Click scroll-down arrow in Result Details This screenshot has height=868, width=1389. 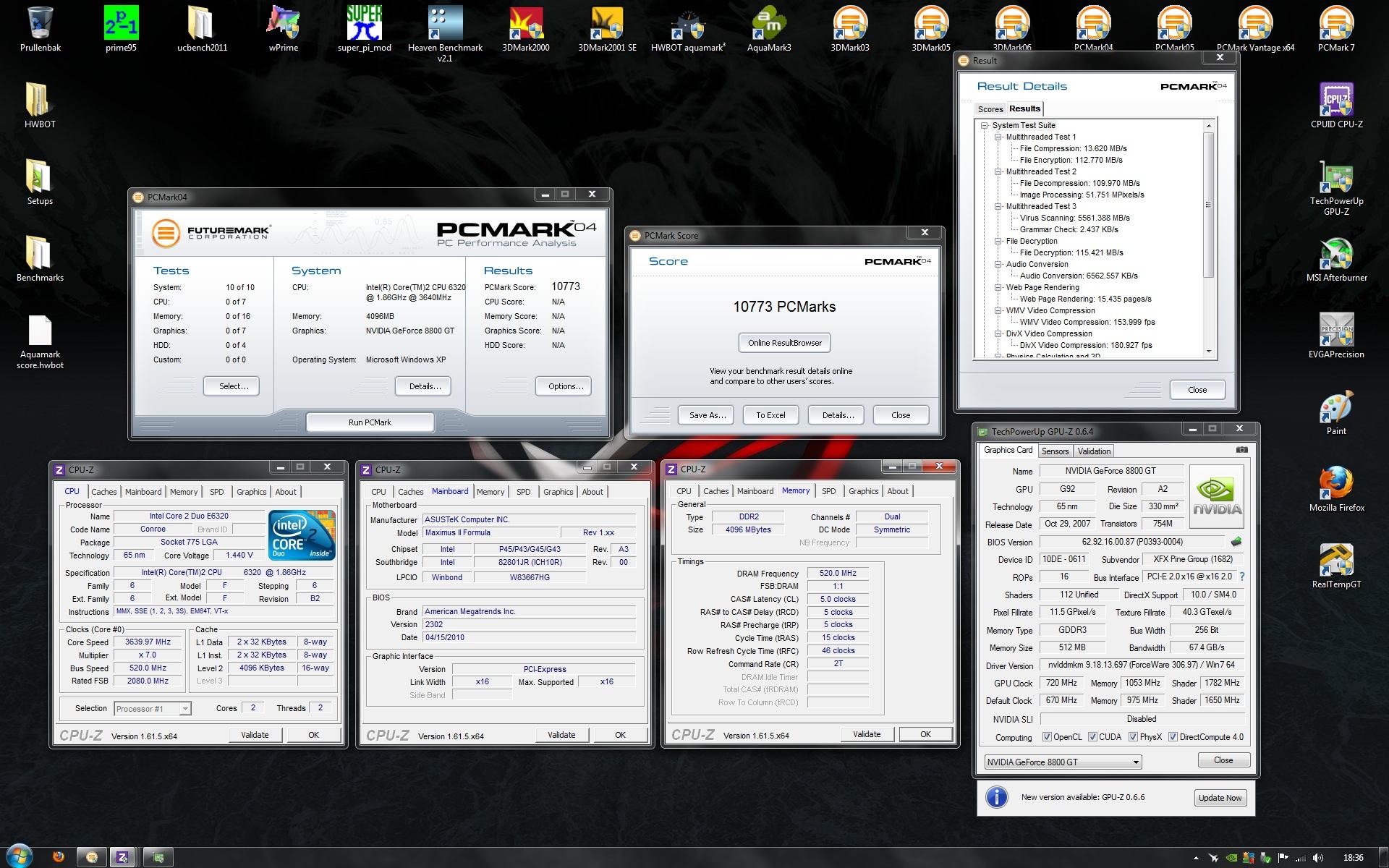click(x=1208, y=352)
